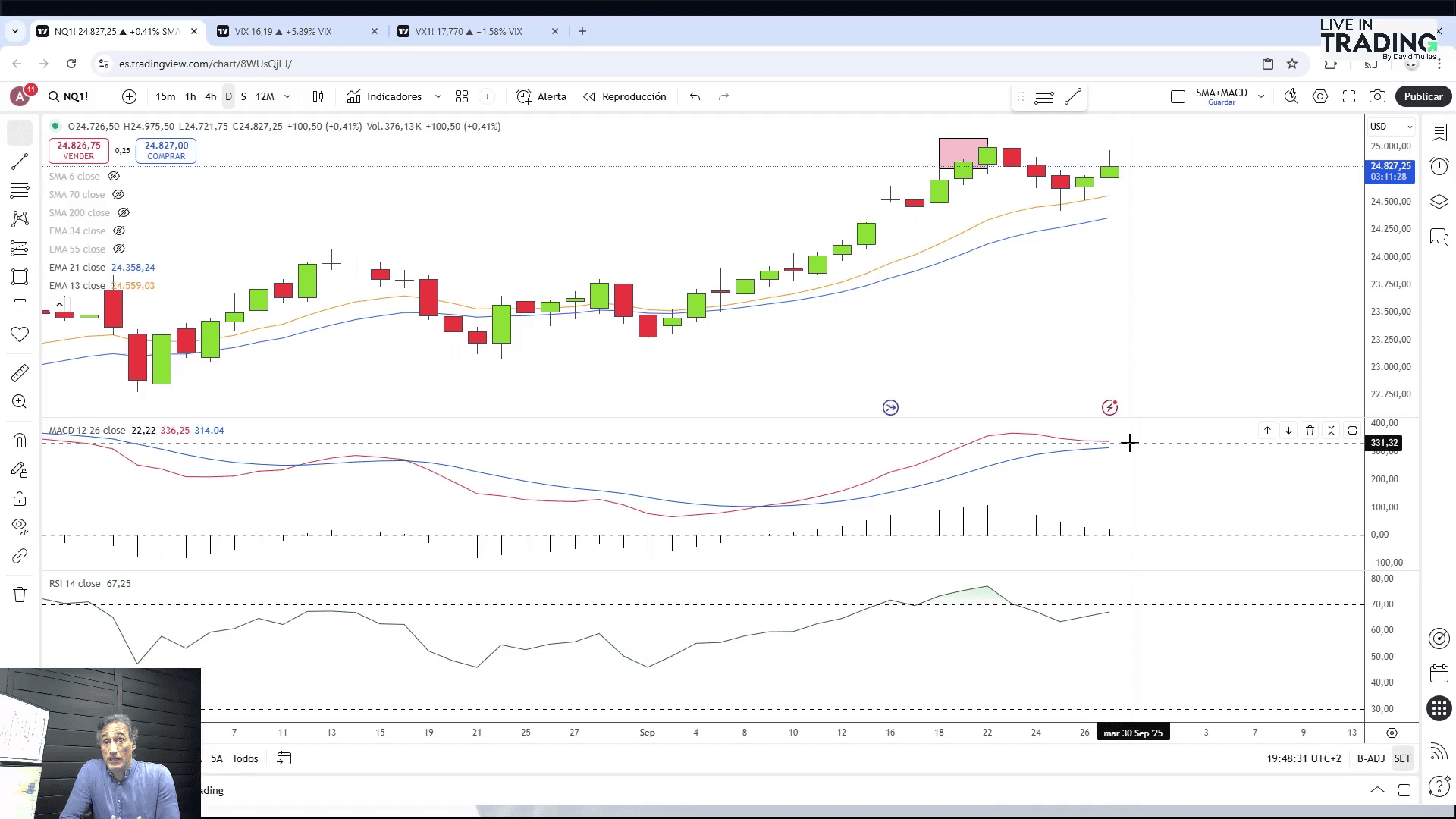Select the 12M timeframe
Screen dimensions: 1456x819
(x=265, y=96)
